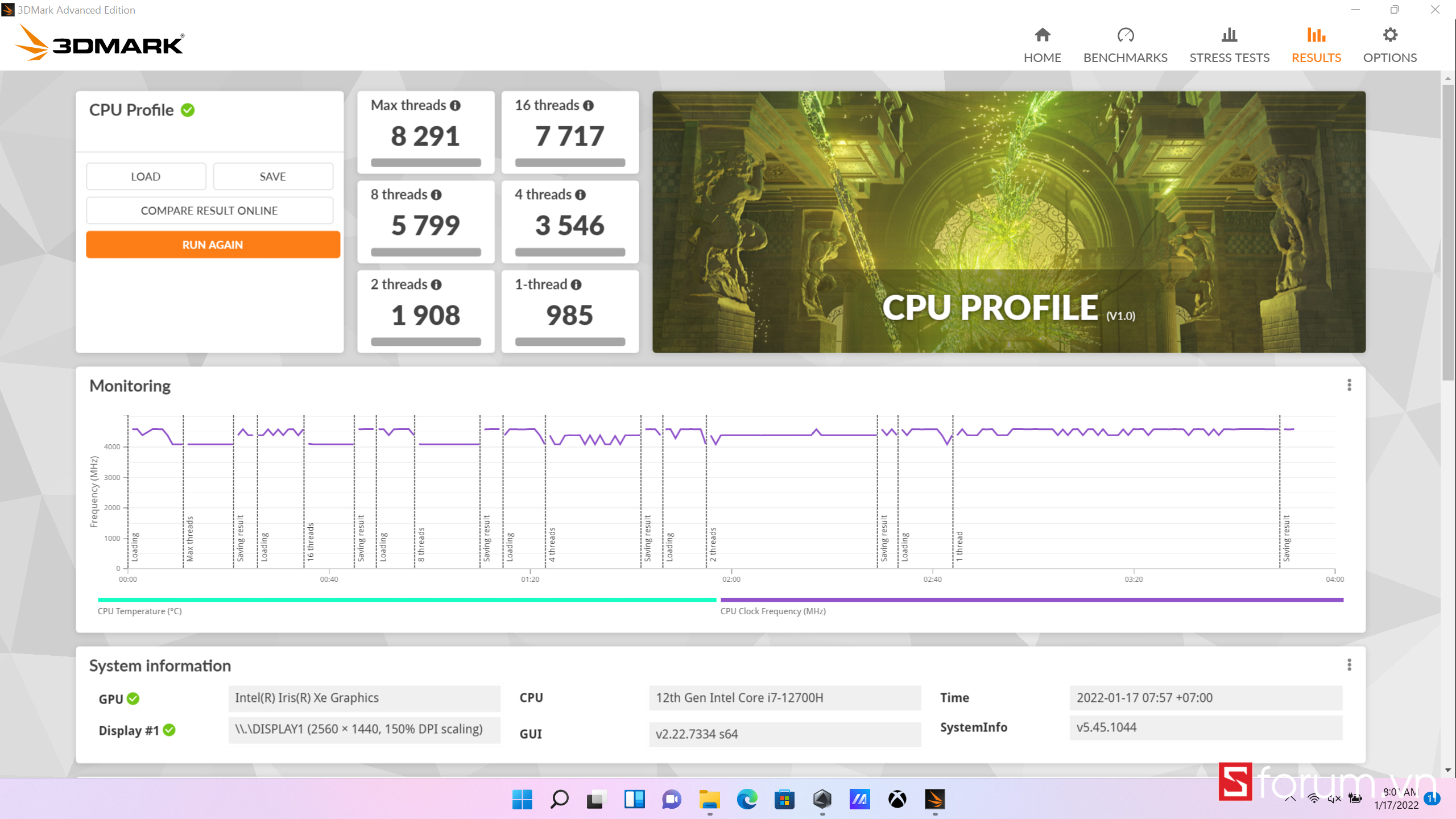The image size is (1456, 819).
Task: Click the Run Again button
Action: pyautogui.click(x=213, y=245)
